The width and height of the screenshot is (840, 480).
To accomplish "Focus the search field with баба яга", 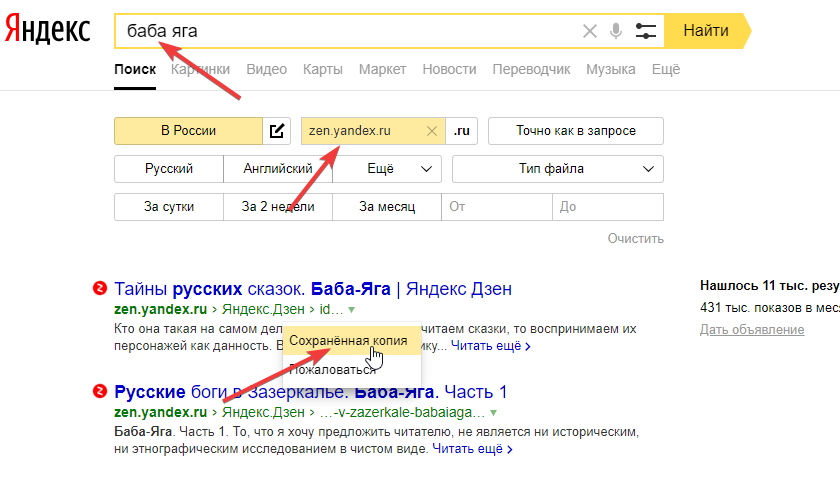I will 348,31.
